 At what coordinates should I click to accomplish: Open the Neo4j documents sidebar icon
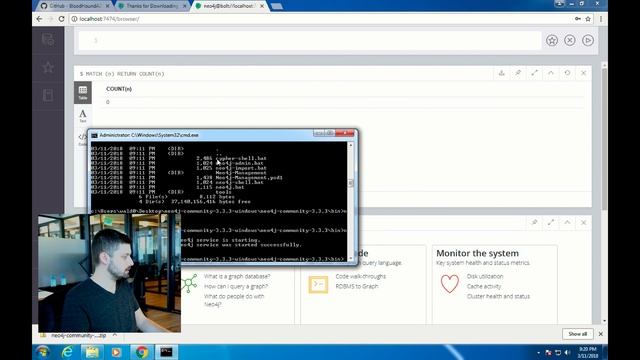tap(48, 95)
